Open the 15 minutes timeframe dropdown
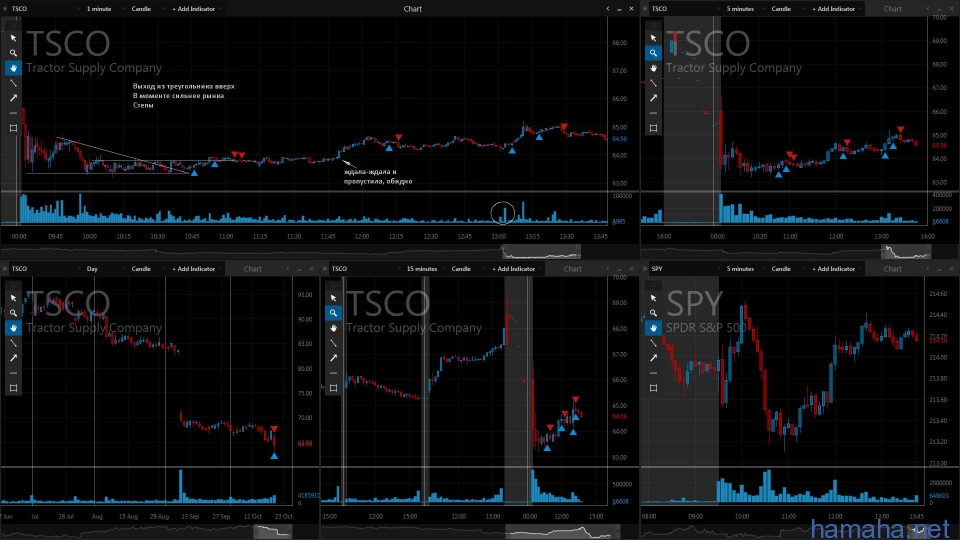The width and height of the screenshot is (960, 540). tap(424, 269)
